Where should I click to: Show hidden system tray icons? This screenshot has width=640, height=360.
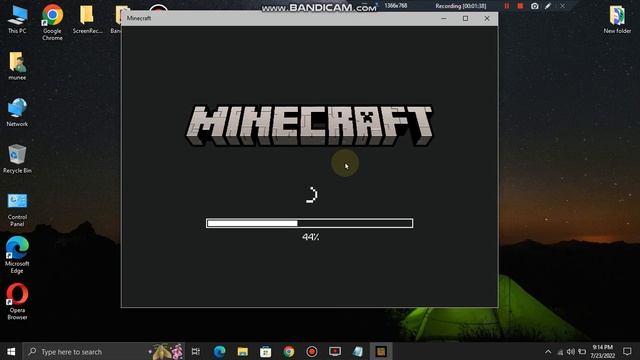[548, 352]
